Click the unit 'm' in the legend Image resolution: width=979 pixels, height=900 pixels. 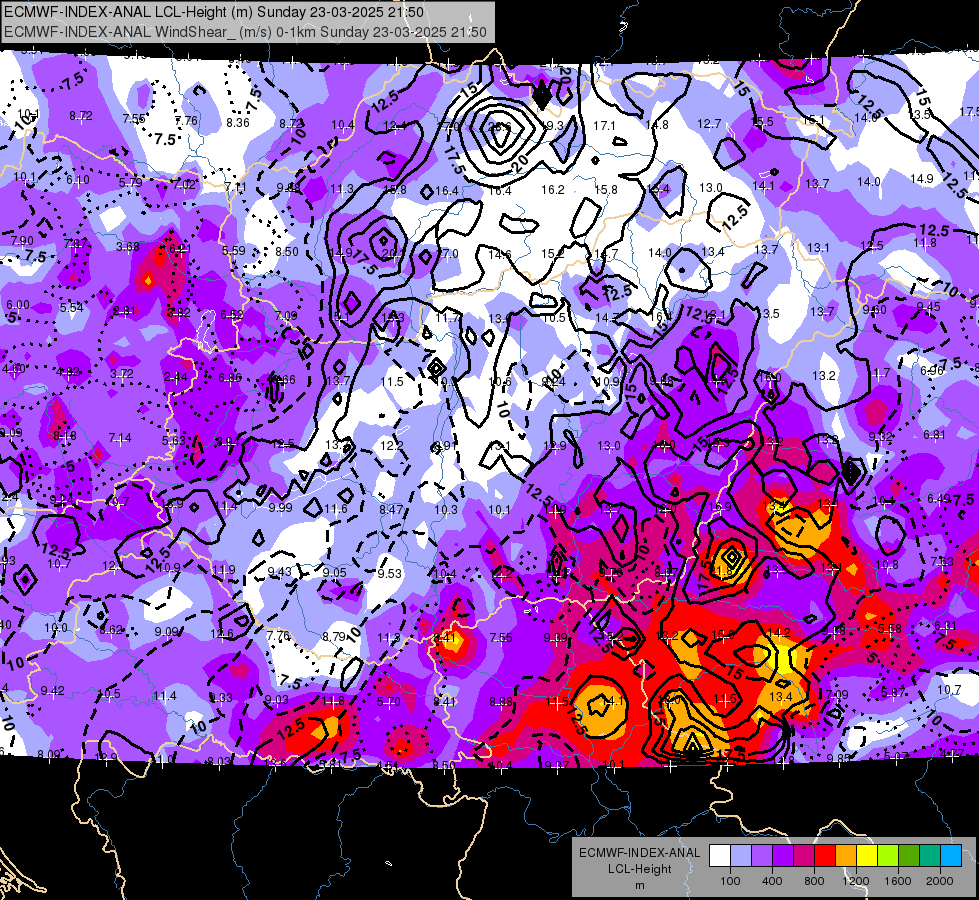click(x=639, y=886)
